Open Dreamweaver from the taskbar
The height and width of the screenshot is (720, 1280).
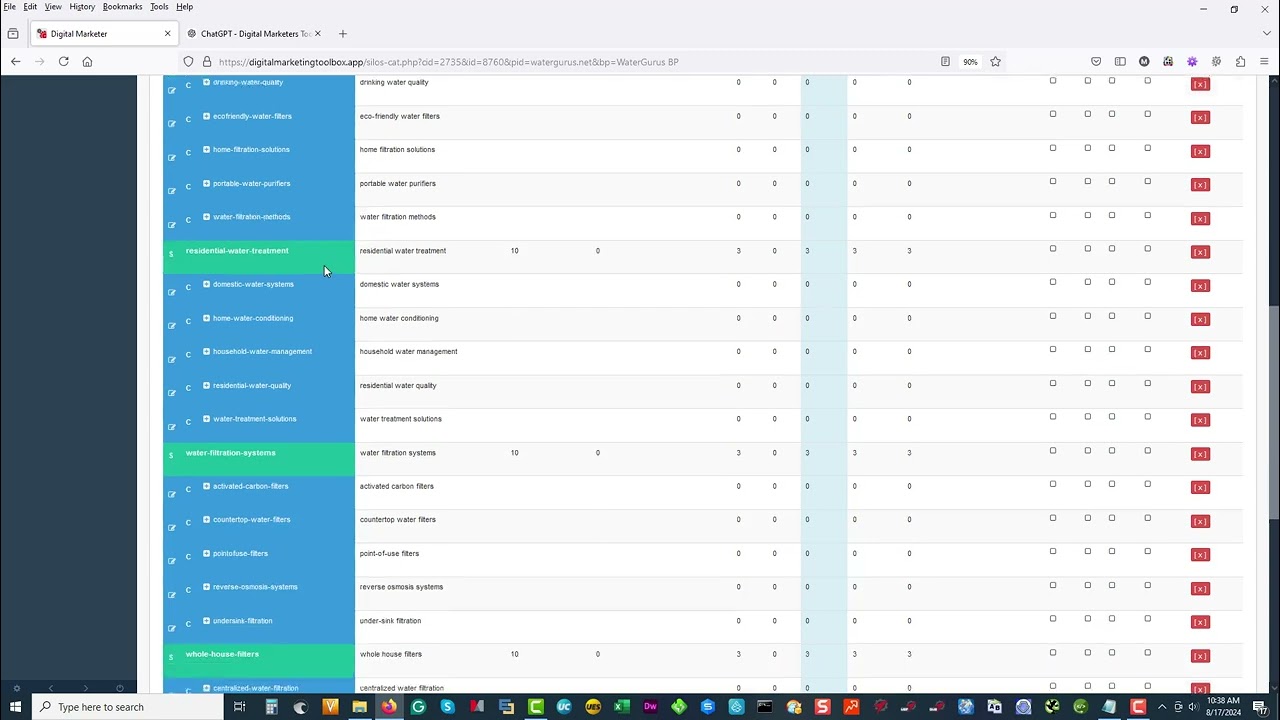click(x=650, y=707)
